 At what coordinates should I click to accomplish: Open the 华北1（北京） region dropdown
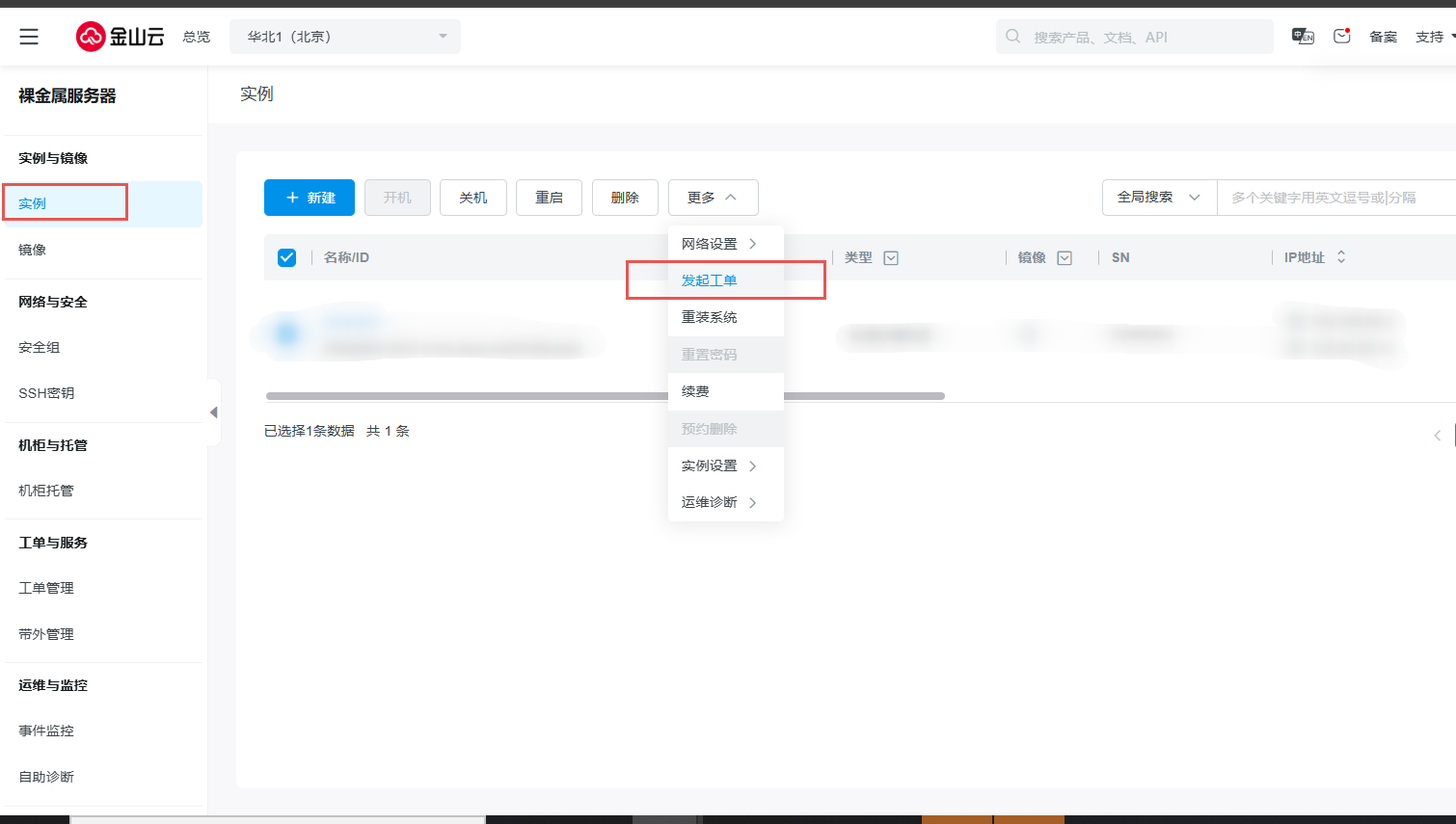pyautogui.click(x=345, y=37)
